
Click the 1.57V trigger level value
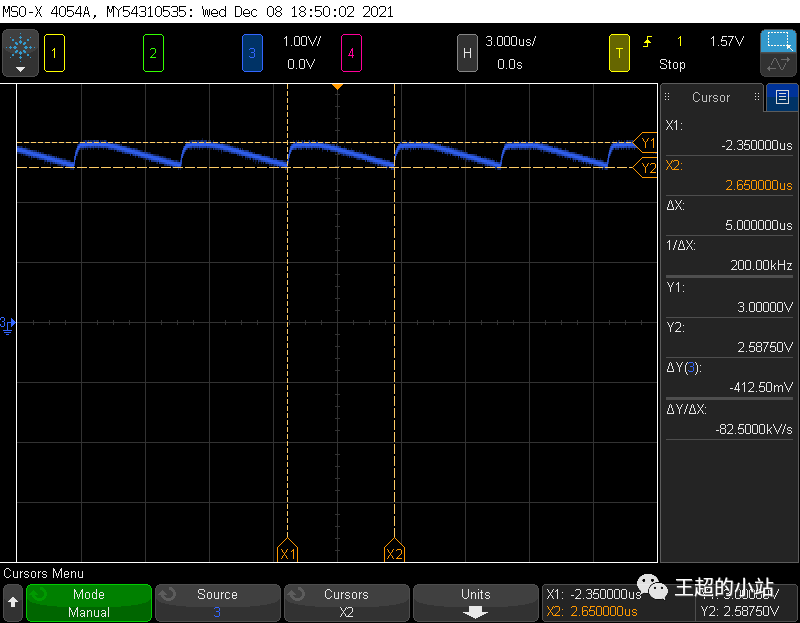pos(727,41)
